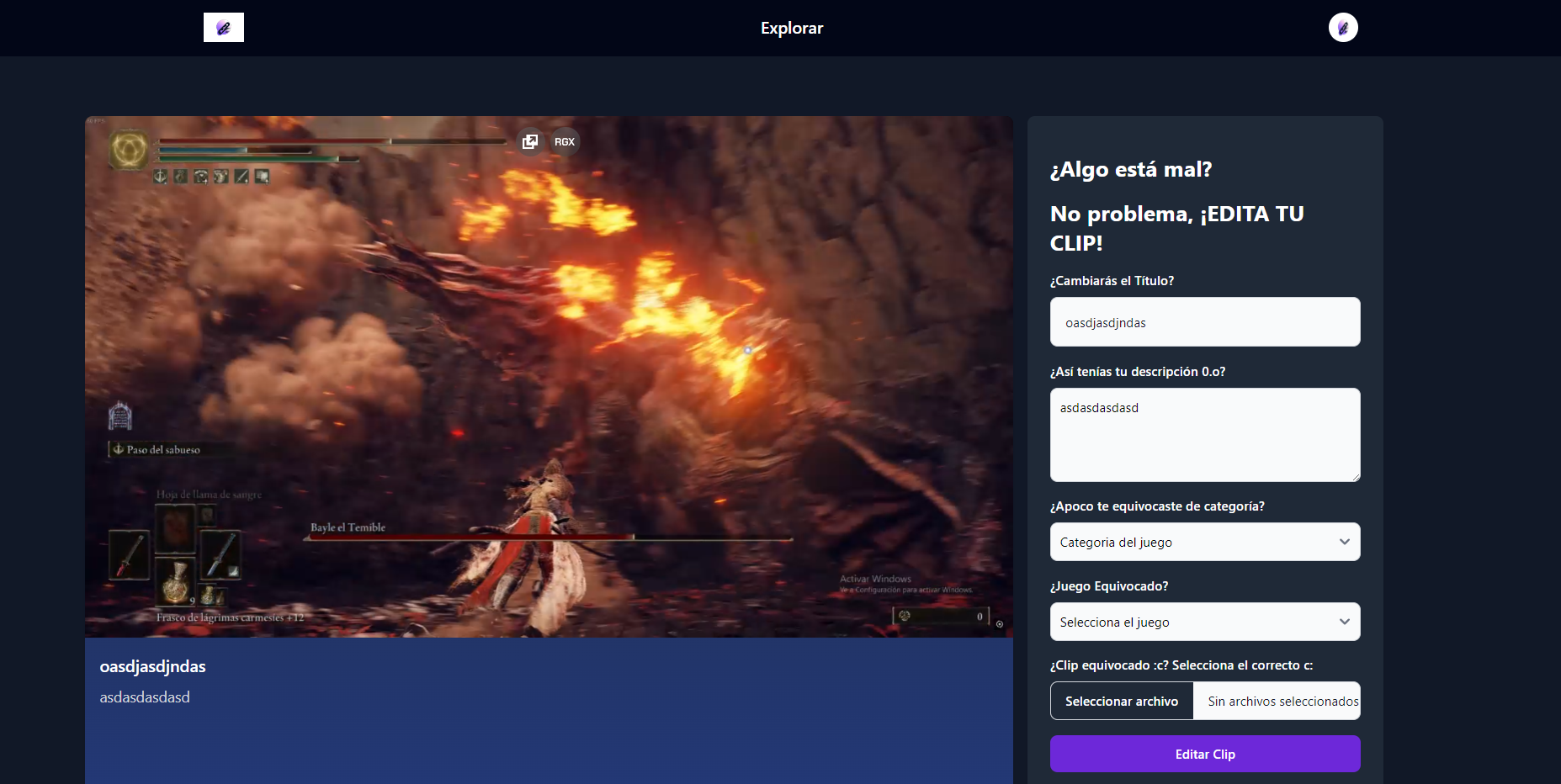
Task: Click the gate-shaped summon icon in the video
Action: (x=120, y=416)
